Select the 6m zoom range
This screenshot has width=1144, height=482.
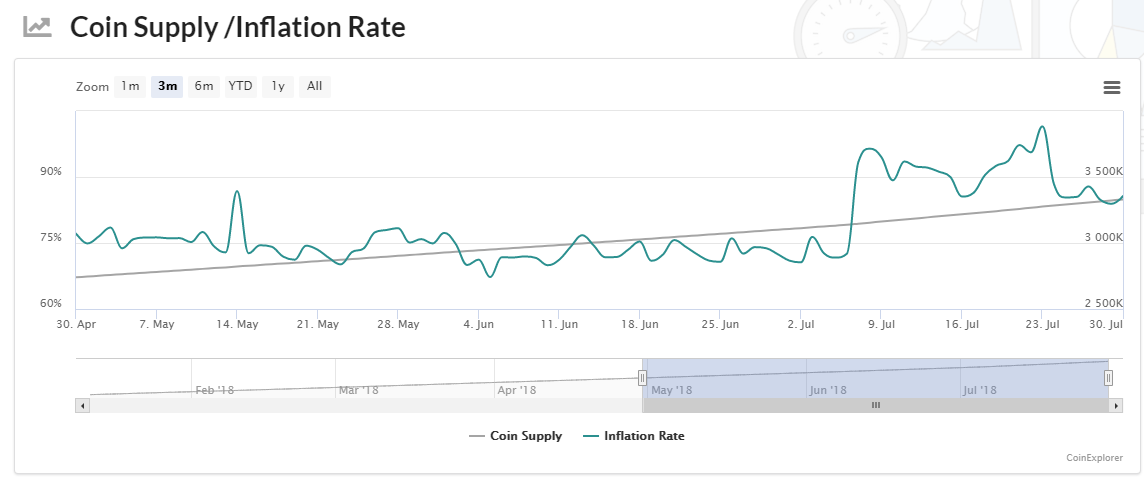[x=204, y=87]
